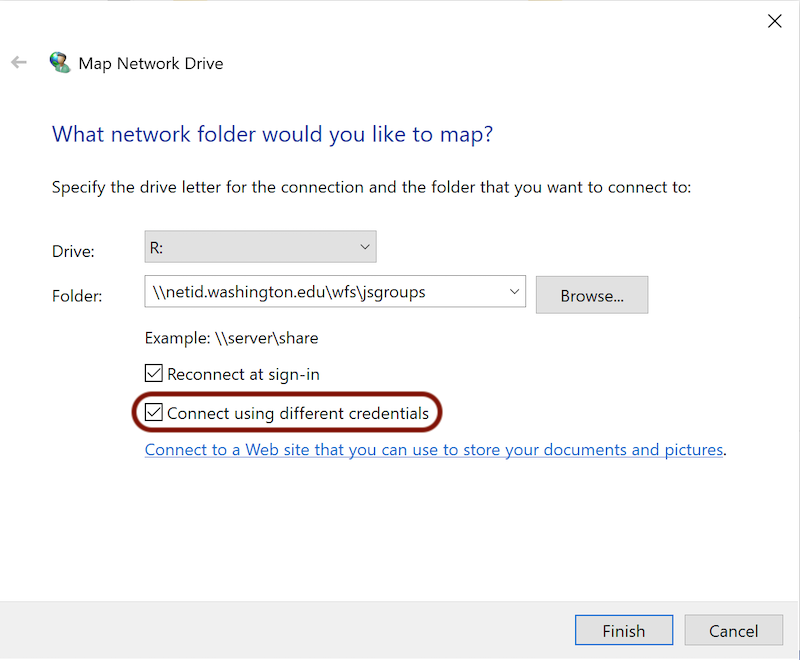This screenshot has height=660, width=800.
Task: Click the Map Network Drive globe icon
Action: 60,62
